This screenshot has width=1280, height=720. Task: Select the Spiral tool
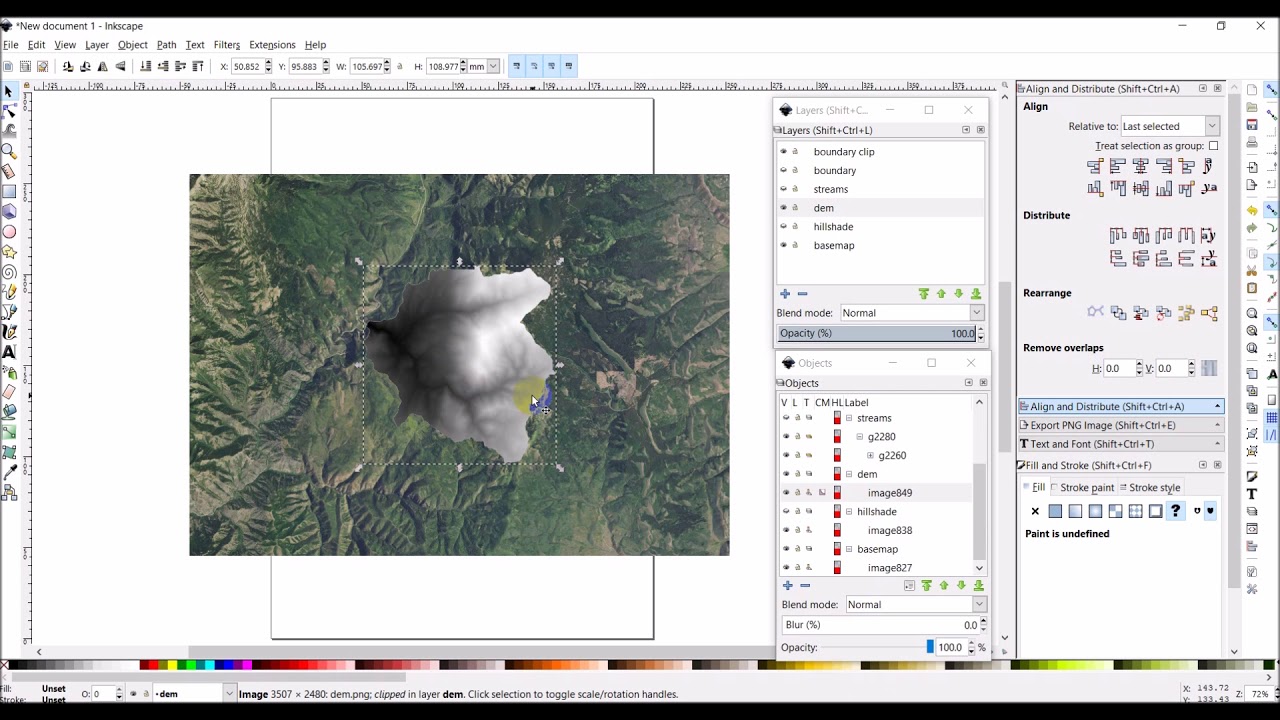pyautogui.click(x=9, y=271)
